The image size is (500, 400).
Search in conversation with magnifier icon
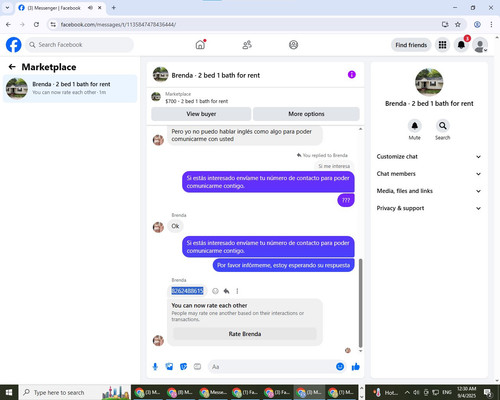pyautogui.click(x=442, y=126)
